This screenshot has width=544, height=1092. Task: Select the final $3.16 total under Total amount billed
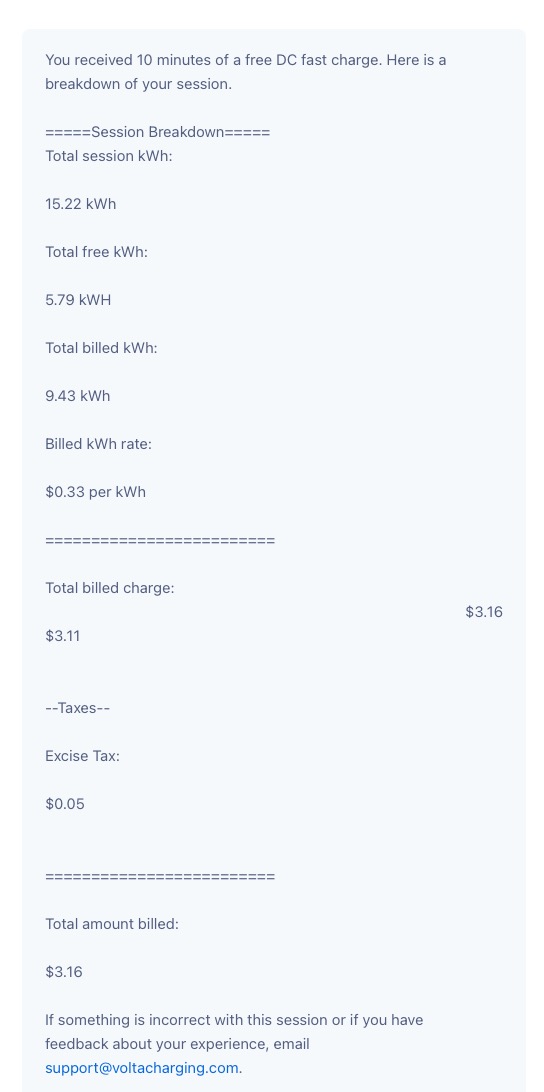64,972
